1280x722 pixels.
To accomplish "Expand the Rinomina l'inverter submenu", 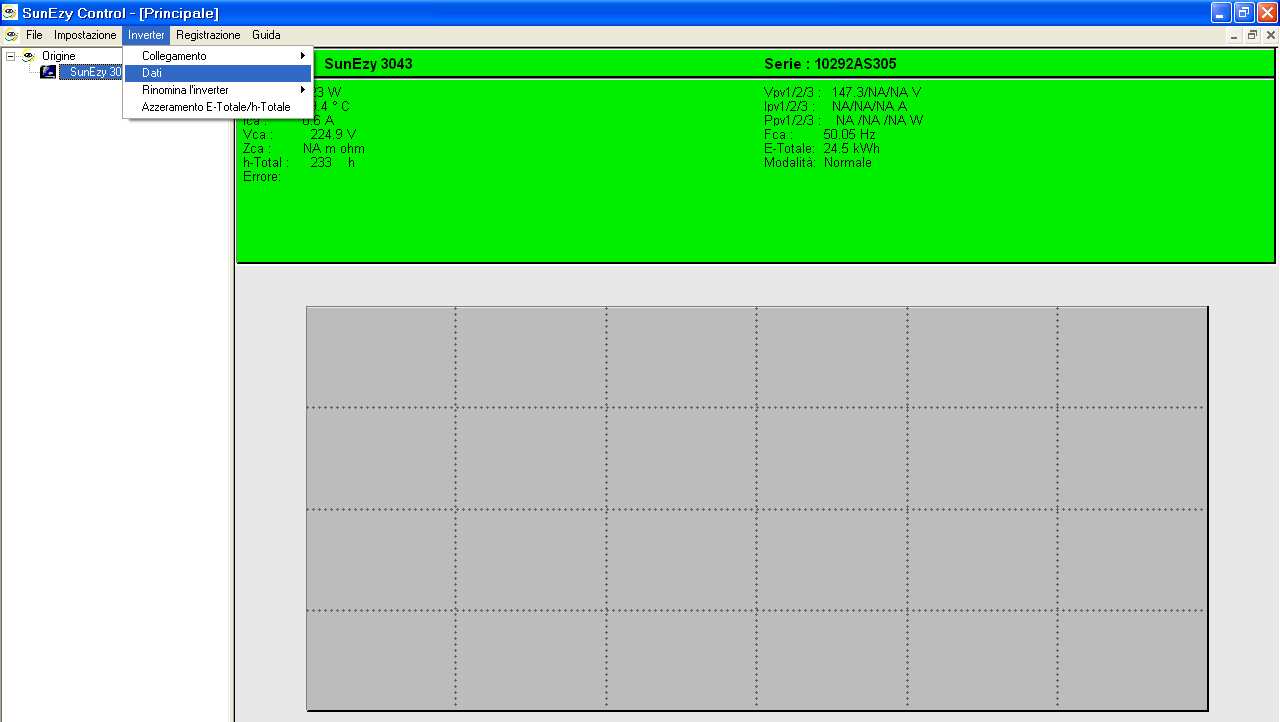I will (218, 90).
